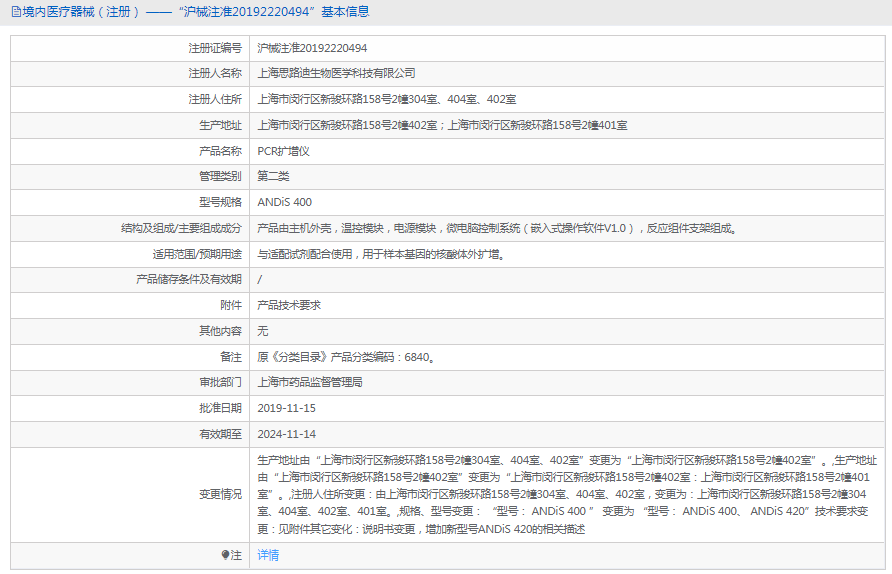Click the 适用范围/预期用途 label
This screenshot has height=574, width=892.
point(197,254)
